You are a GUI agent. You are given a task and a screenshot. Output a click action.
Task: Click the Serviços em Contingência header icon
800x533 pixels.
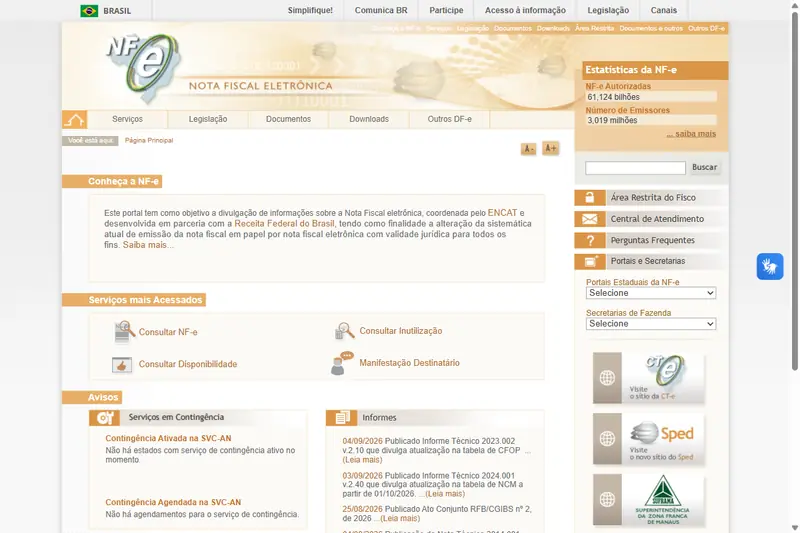pyautogui.click(x=105, y=418)
